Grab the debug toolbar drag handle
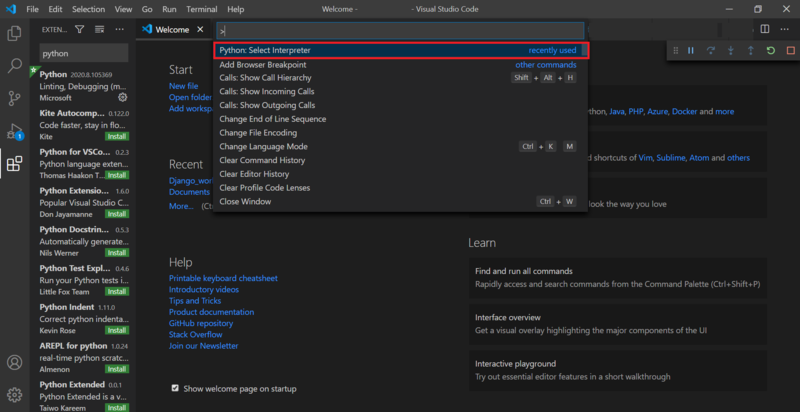Image resolution: width=800 pixels, height=412 pixels. pyautogui.click(x=676, y=50)
